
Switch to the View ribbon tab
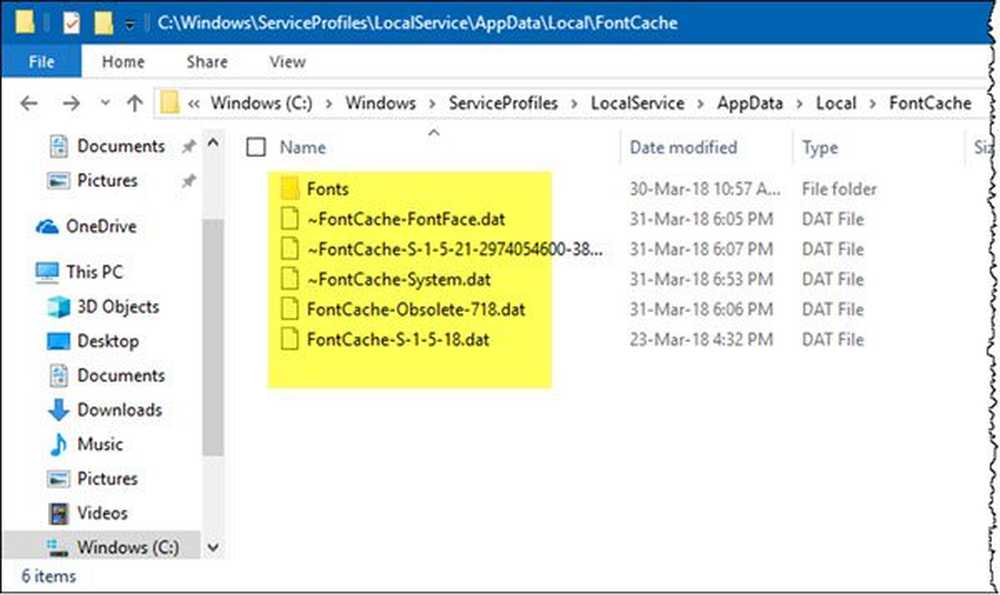pos(287,62)
